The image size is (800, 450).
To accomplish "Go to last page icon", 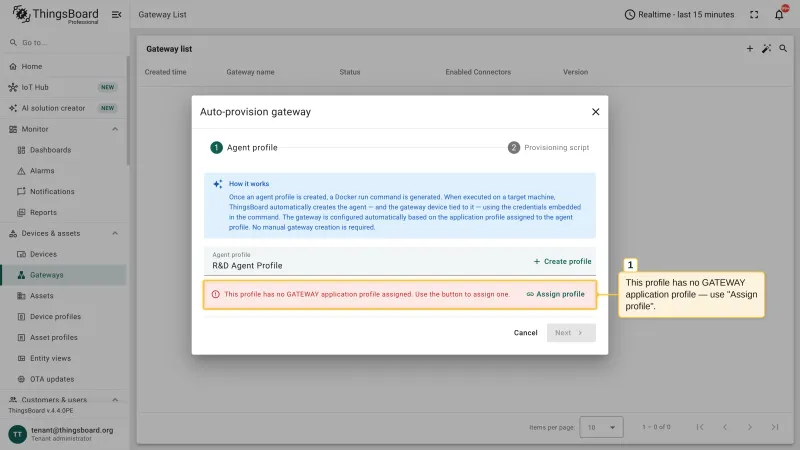I will [774, 427].
